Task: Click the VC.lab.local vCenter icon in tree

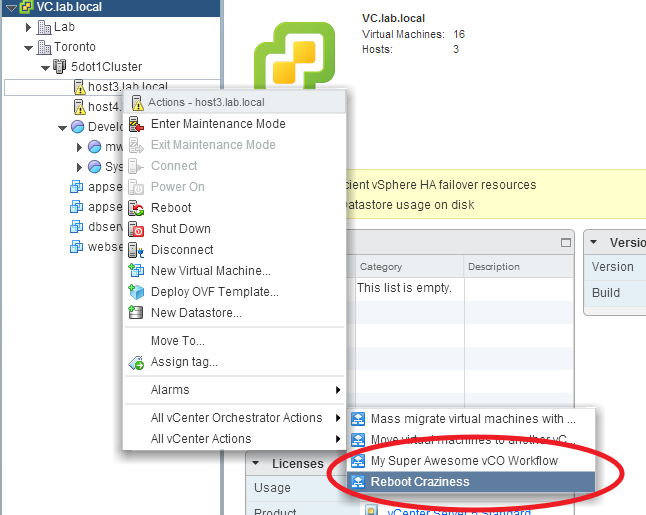Action: point(26,7)
